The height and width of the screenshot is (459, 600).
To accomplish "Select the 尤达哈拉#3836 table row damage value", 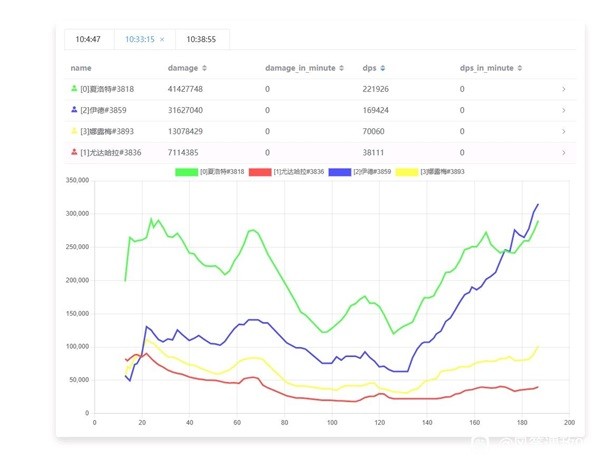I will coord(185,152).
